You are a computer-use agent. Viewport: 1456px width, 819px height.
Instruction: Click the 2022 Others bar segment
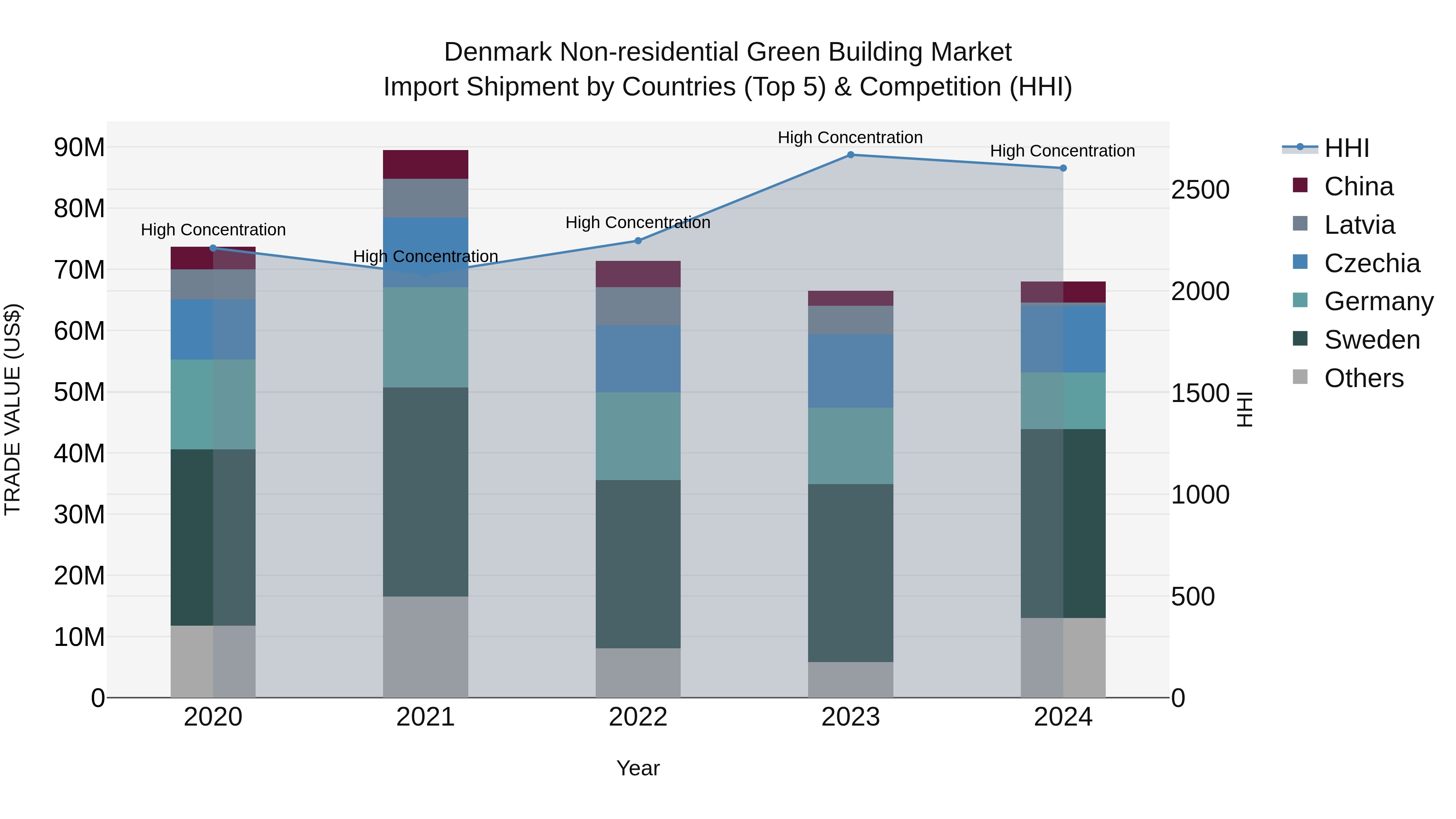click(x=638, y=673)
